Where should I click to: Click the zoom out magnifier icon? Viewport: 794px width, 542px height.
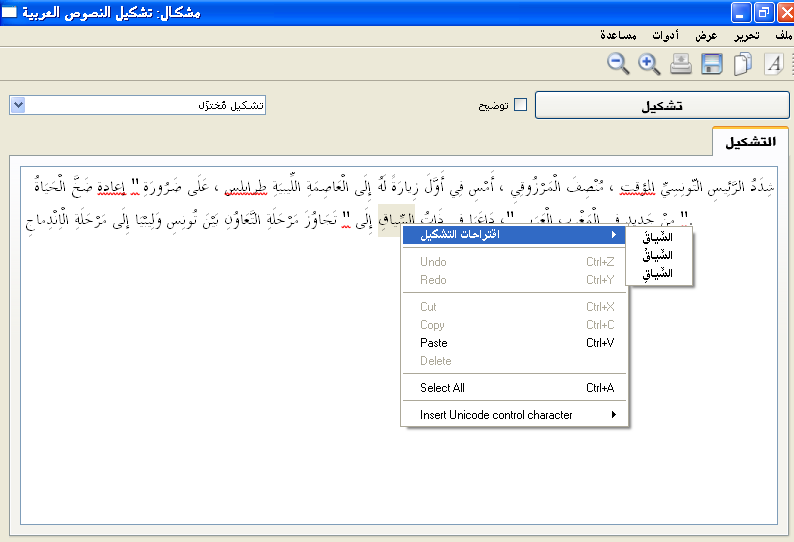pos(618,64)
